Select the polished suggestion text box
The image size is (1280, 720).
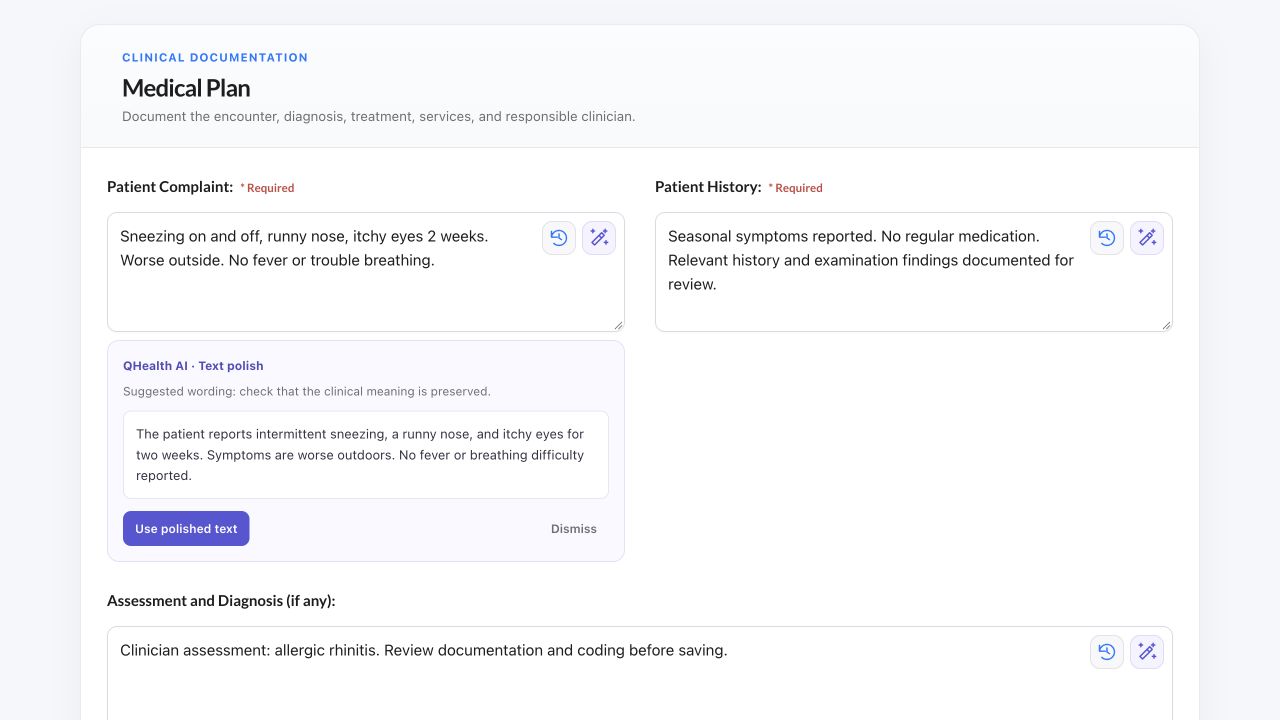pos(366,455)
